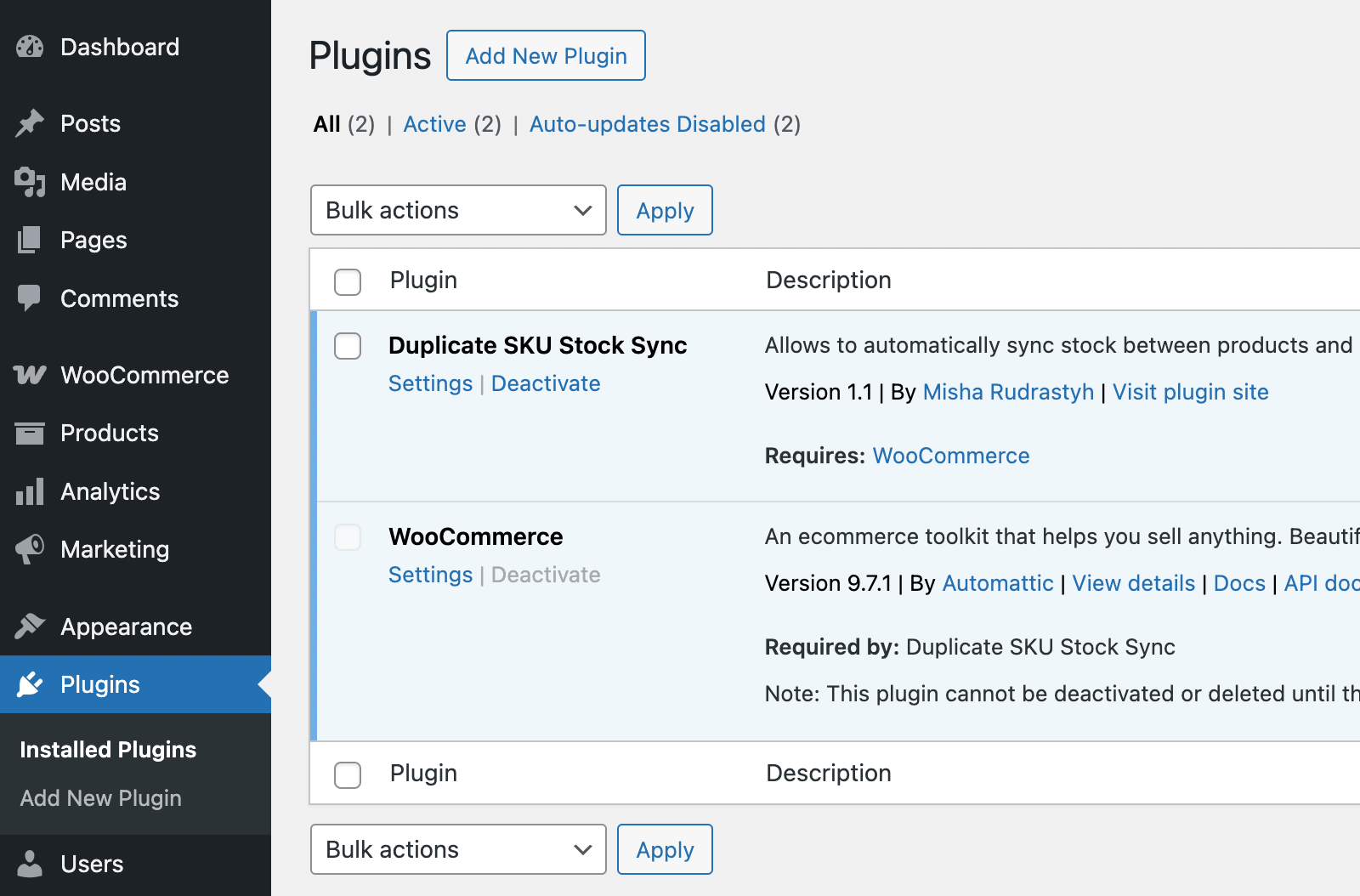Image resolution: width=1360 pixels, height=896 pixels.
Task: Open the Add New Plugin submenu item
Action: point(100,798)
